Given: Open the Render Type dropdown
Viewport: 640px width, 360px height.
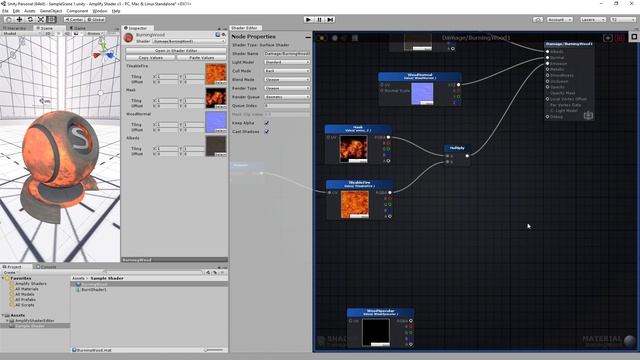Looking at the screenshot, I should [287, 88].
